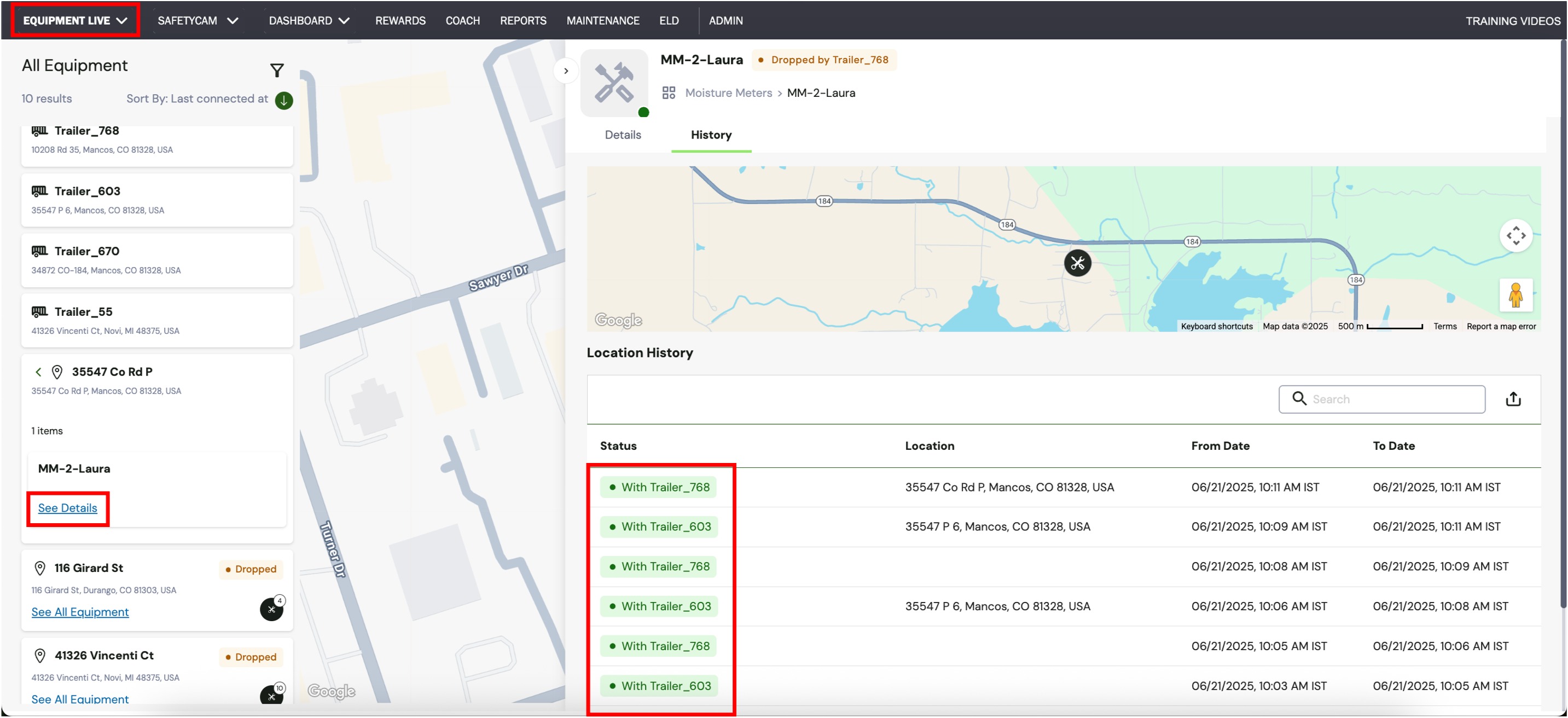This screenshot has height=718, width=1568.
Task: Click the Trailer_55 trailer icon
Action: (x=39, y=311)
